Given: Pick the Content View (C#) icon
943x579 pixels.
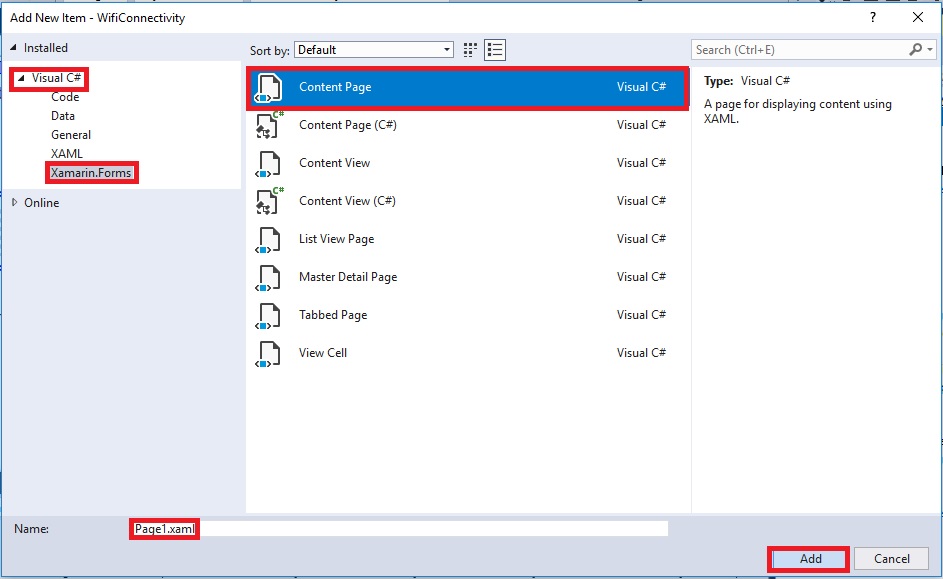Looking at the screenshot, I should 268,201.
